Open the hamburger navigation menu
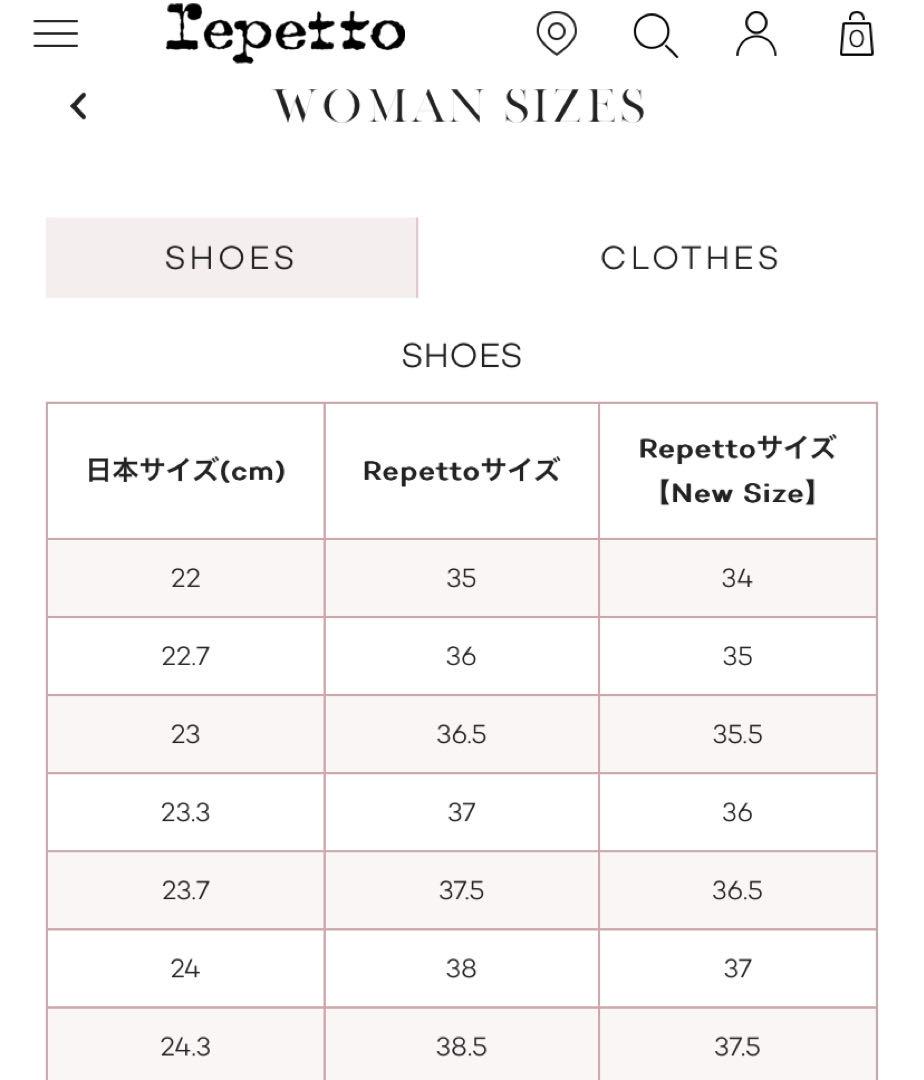 pos(56,33)
